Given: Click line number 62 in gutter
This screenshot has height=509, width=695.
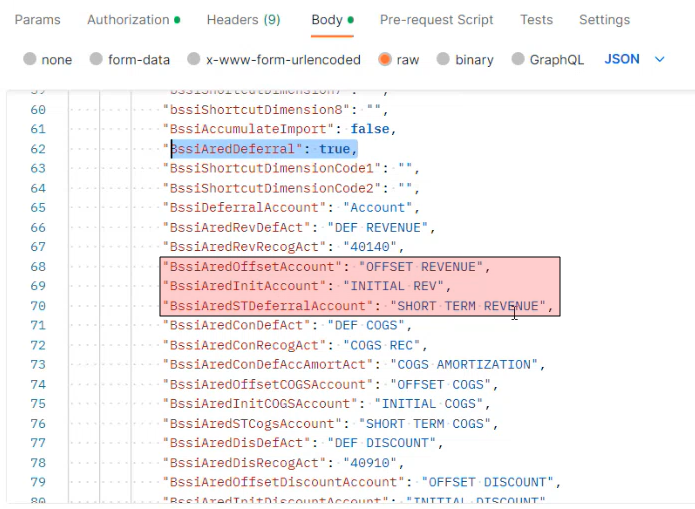Looking at the screenshot, I should pyautogui.click(x=38, y=149).
